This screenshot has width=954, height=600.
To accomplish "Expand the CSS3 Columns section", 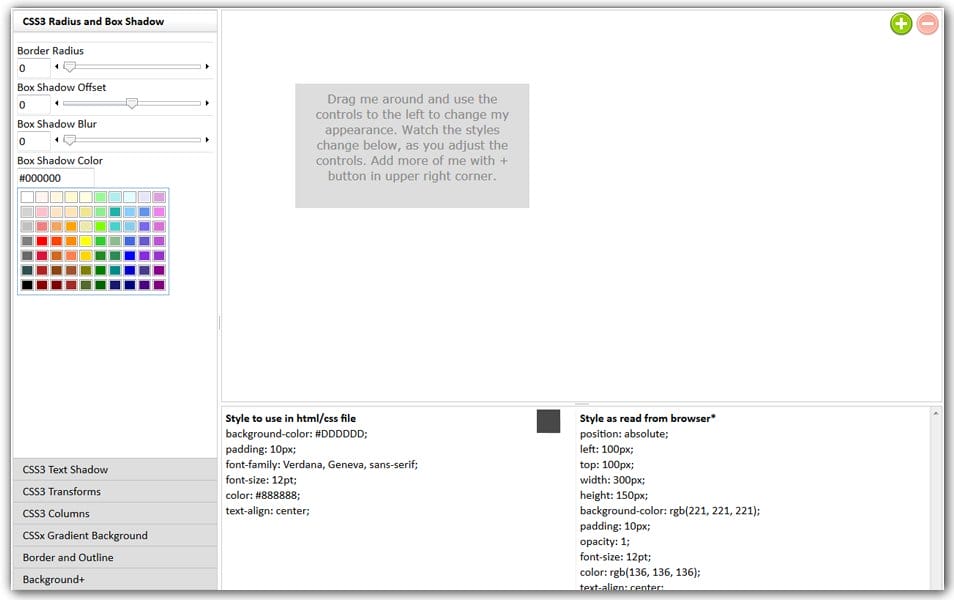I will tap(114, 514).
